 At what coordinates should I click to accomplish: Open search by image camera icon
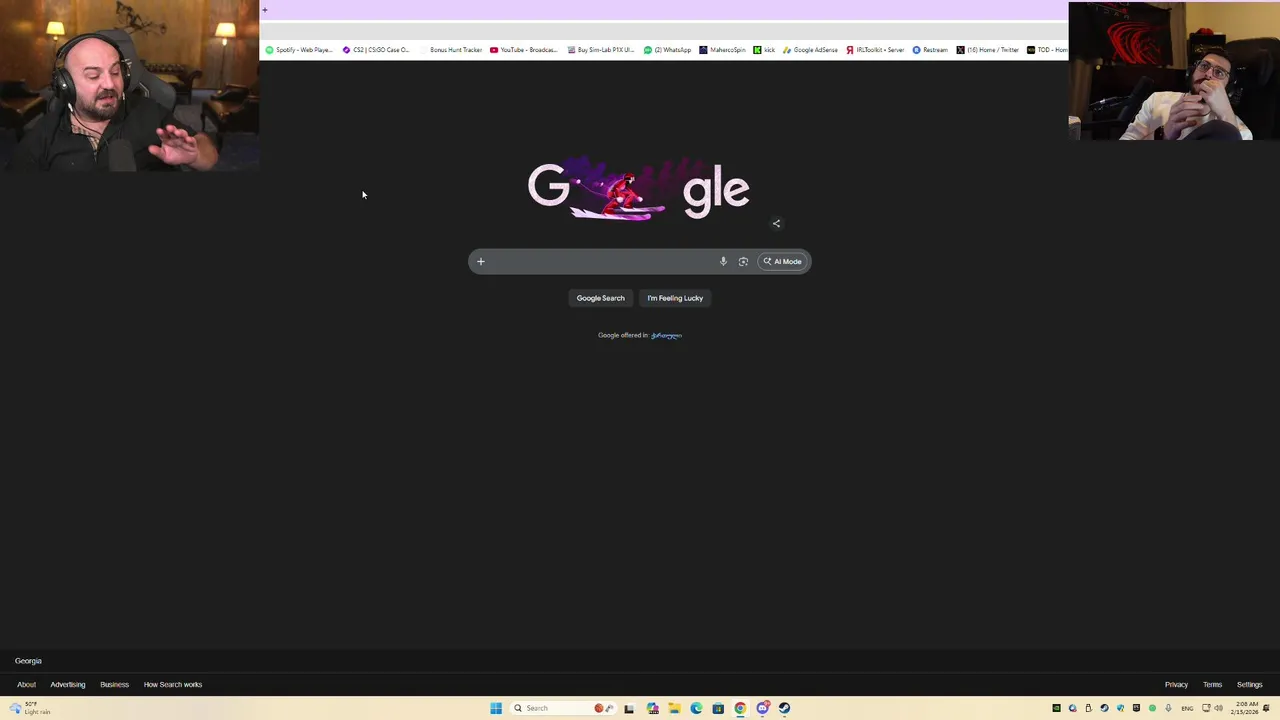point(743,262)
